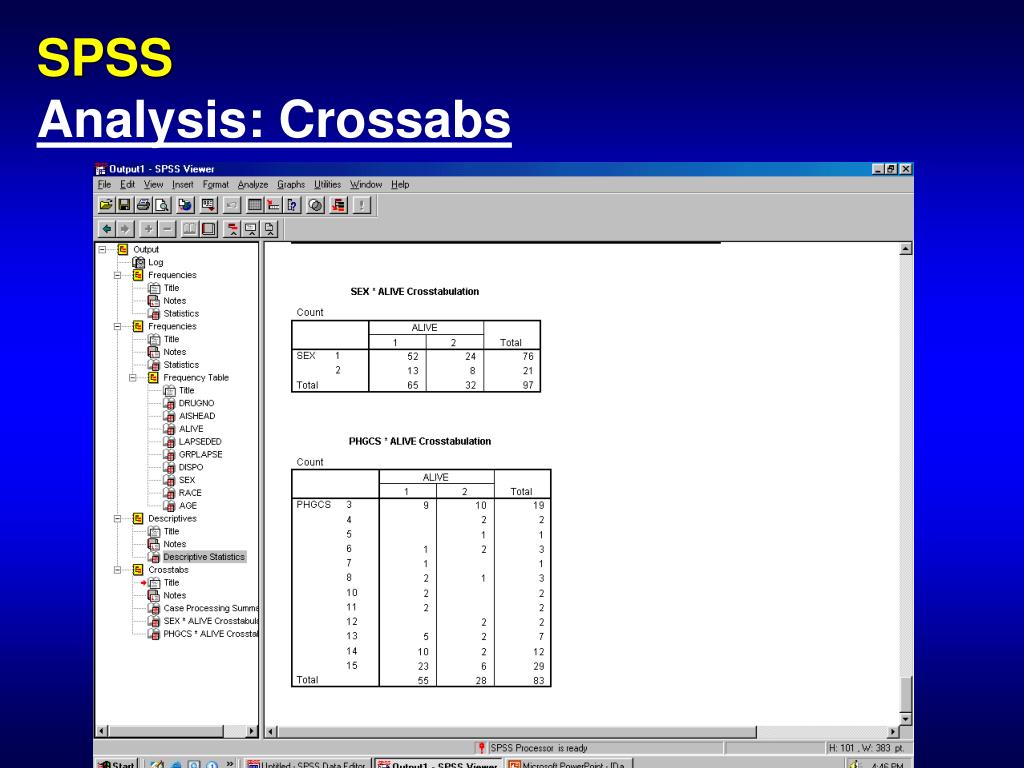Select SEX * ALIVE Crosstabulation outline item

(x=210, y=621)
